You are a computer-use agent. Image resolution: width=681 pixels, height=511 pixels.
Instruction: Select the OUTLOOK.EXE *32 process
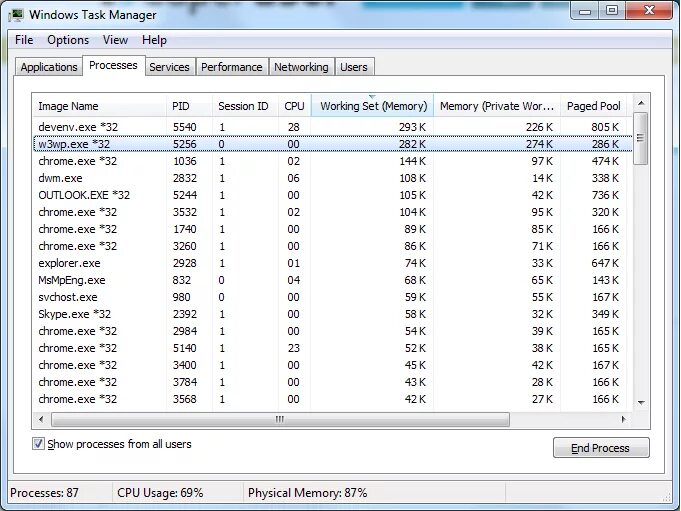[333, 195]
